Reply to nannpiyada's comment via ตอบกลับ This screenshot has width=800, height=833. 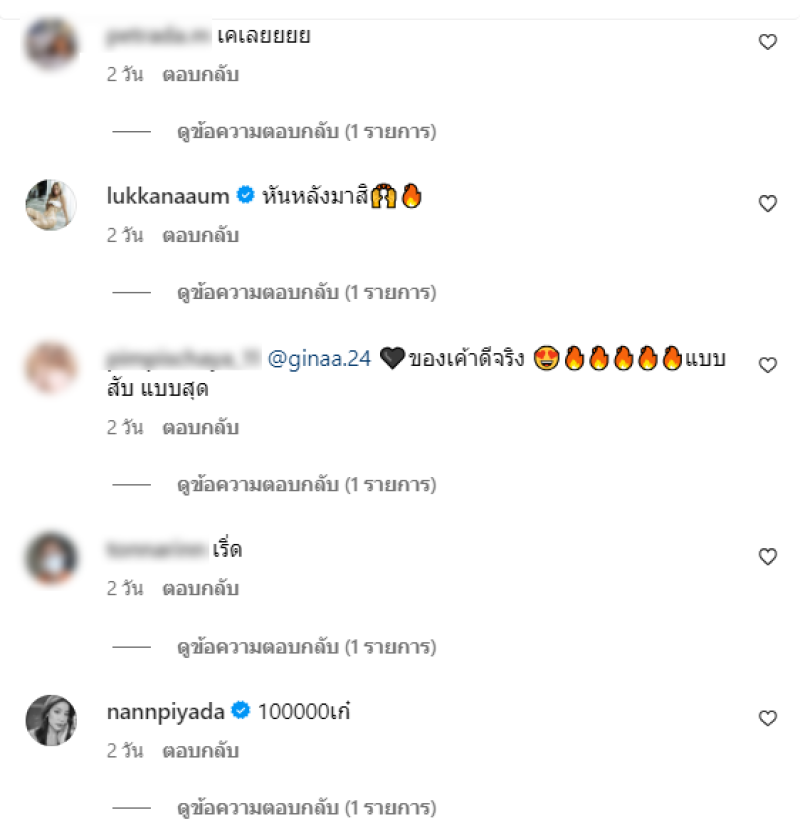pos(200,751)
